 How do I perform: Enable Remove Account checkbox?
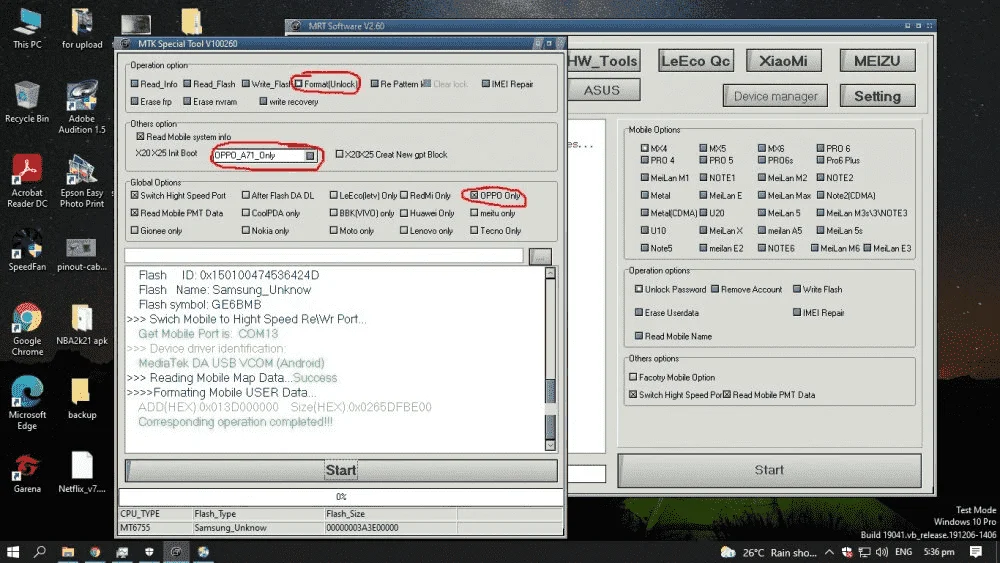coord(716,289)
